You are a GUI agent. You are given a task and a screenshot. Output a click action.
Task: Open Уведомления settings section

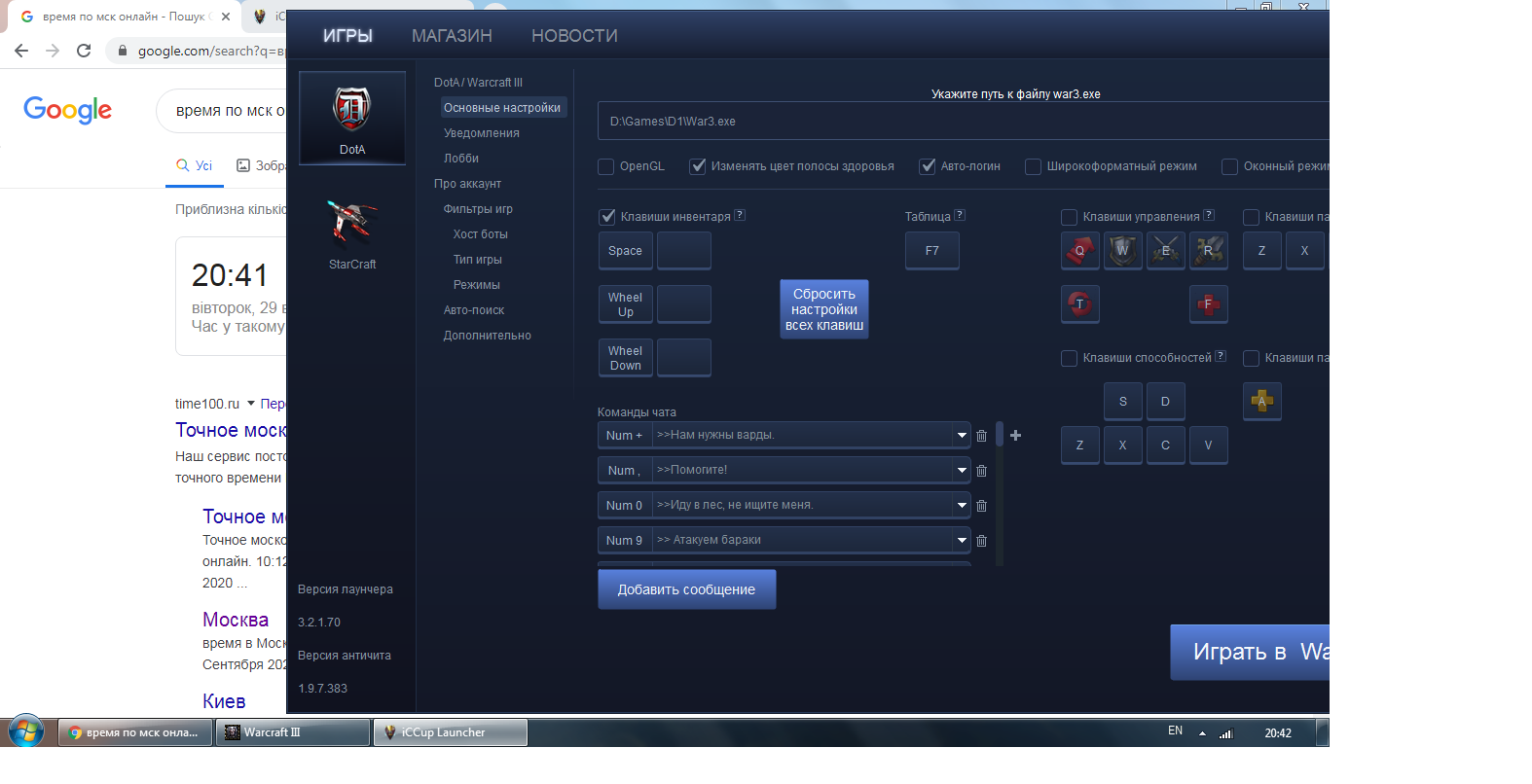point(482,133)
